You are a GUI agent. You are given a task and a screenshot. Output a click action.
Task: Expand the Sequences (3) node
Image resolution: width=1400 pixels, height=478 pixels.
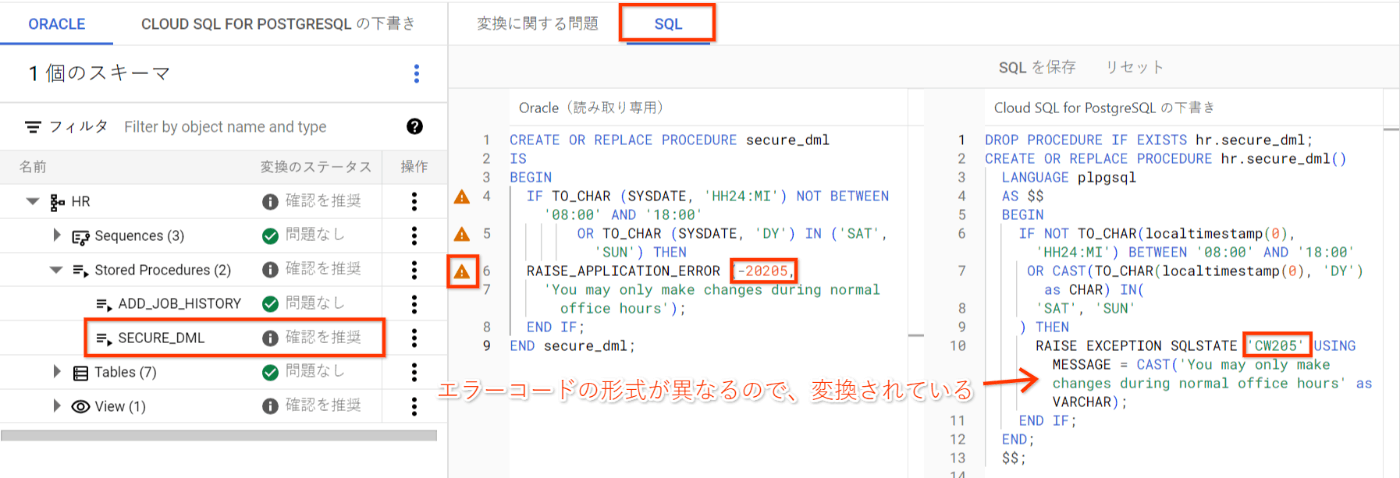click(x=57, y=236)
